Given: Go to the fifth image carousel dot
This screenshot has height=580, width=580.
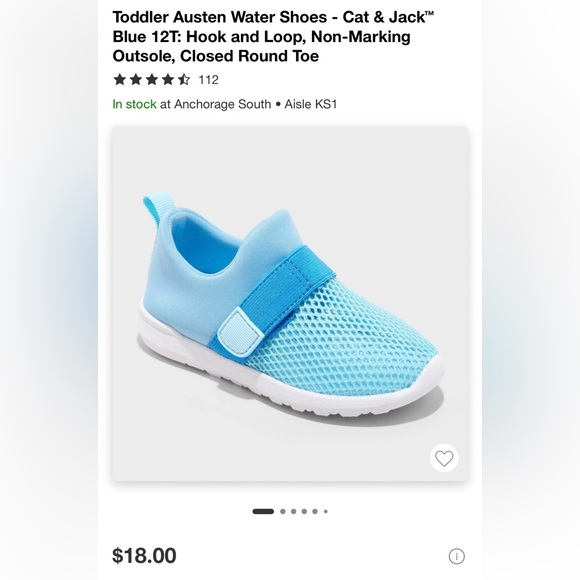Looking at the screenshot, I should pos(315,512).
